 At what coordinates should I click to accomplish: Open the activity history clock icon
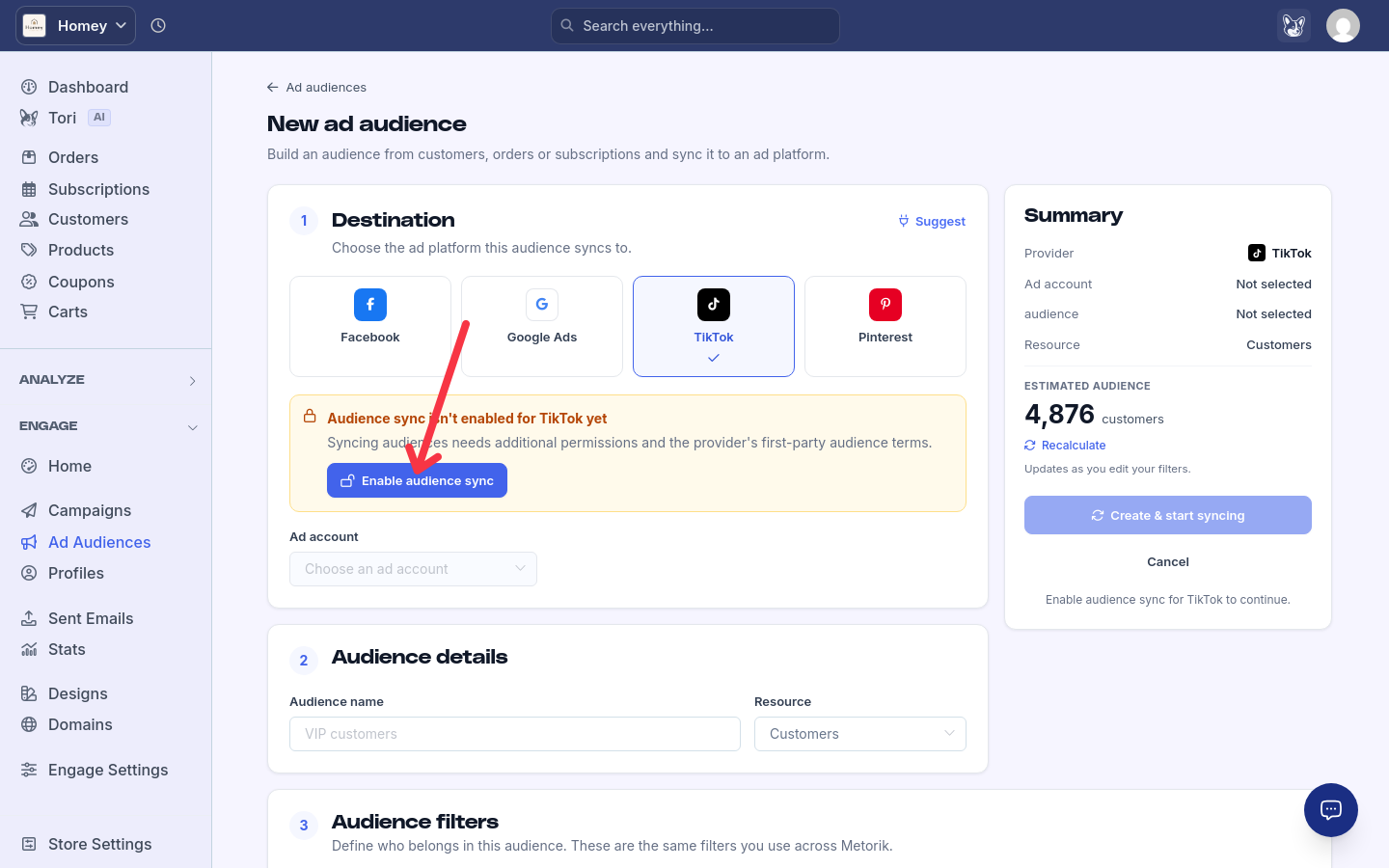[x=158, y=26]
